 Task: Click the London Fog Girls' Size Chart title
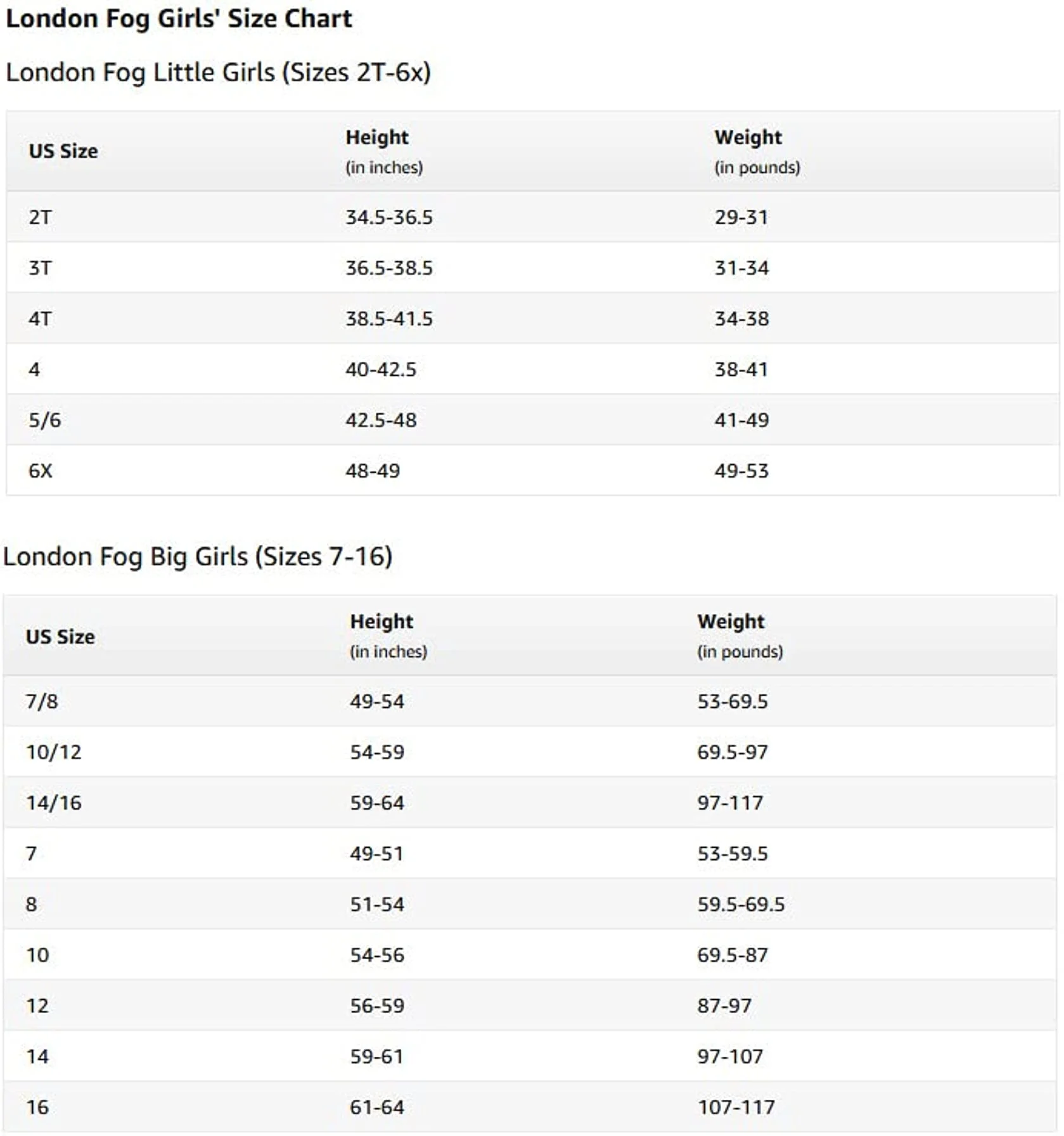tap(179, 19)
